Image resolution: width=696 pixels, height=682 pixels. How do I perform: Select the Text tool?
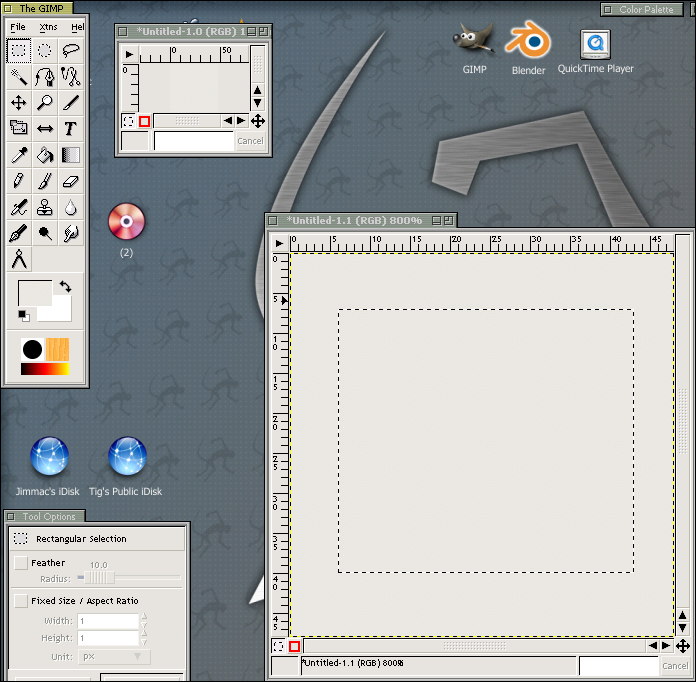click(71, 128)
